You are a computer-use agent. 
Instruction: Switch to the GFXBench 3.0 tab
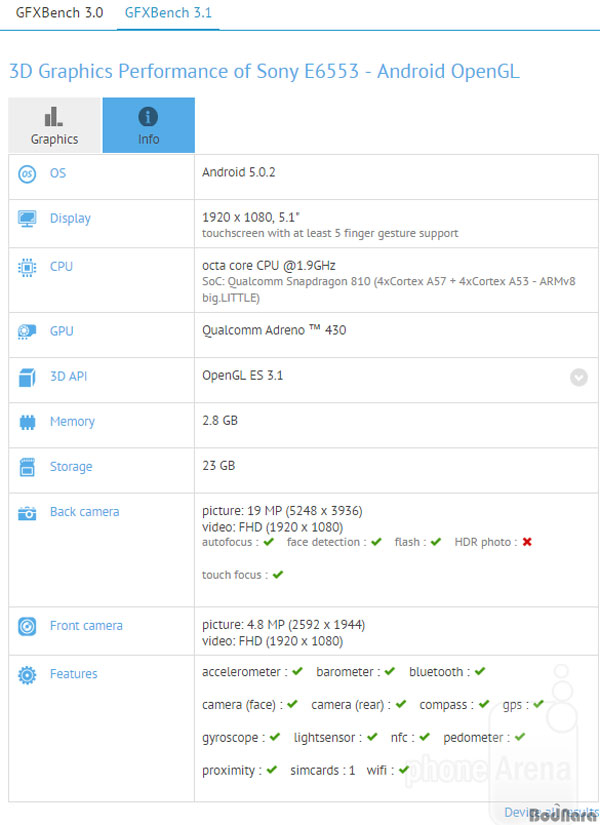tap(59, 13)
